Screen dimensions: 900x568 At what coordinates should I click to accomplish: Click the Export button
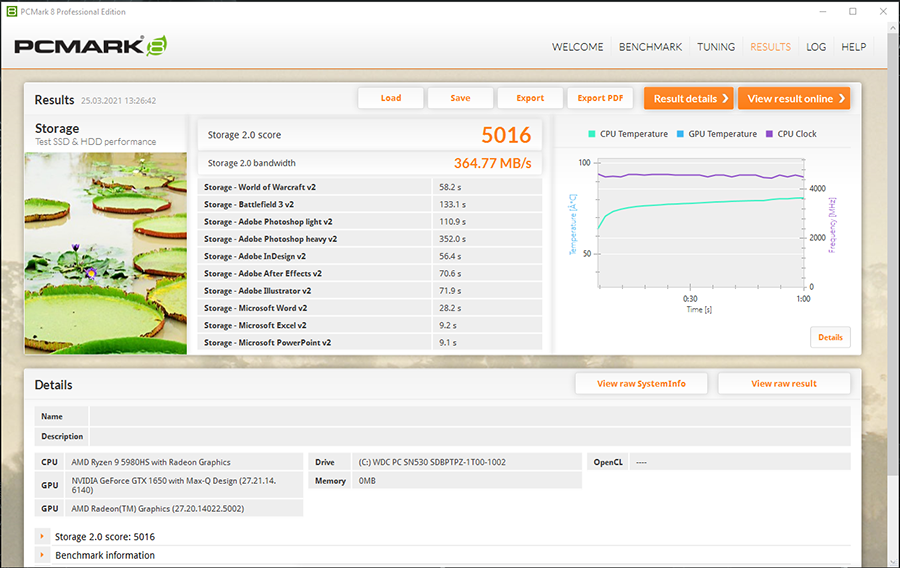pyautogui.click(x=530, y=98)
